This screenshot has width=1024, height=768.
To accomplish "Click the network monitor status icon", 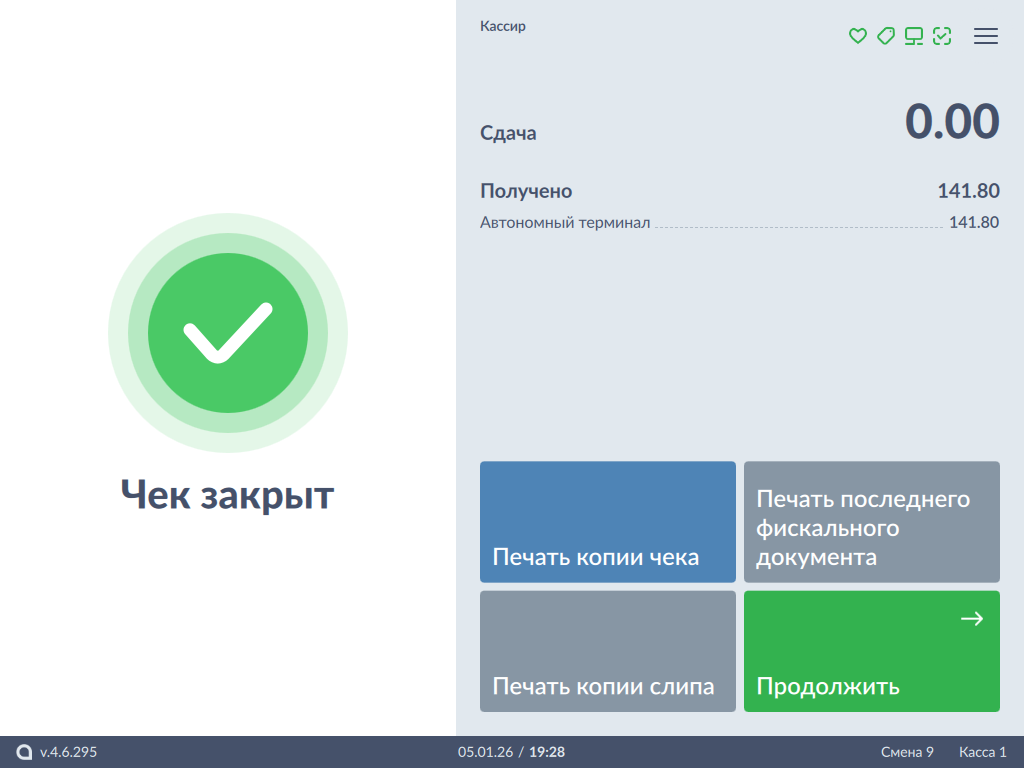I will (913, 36).
